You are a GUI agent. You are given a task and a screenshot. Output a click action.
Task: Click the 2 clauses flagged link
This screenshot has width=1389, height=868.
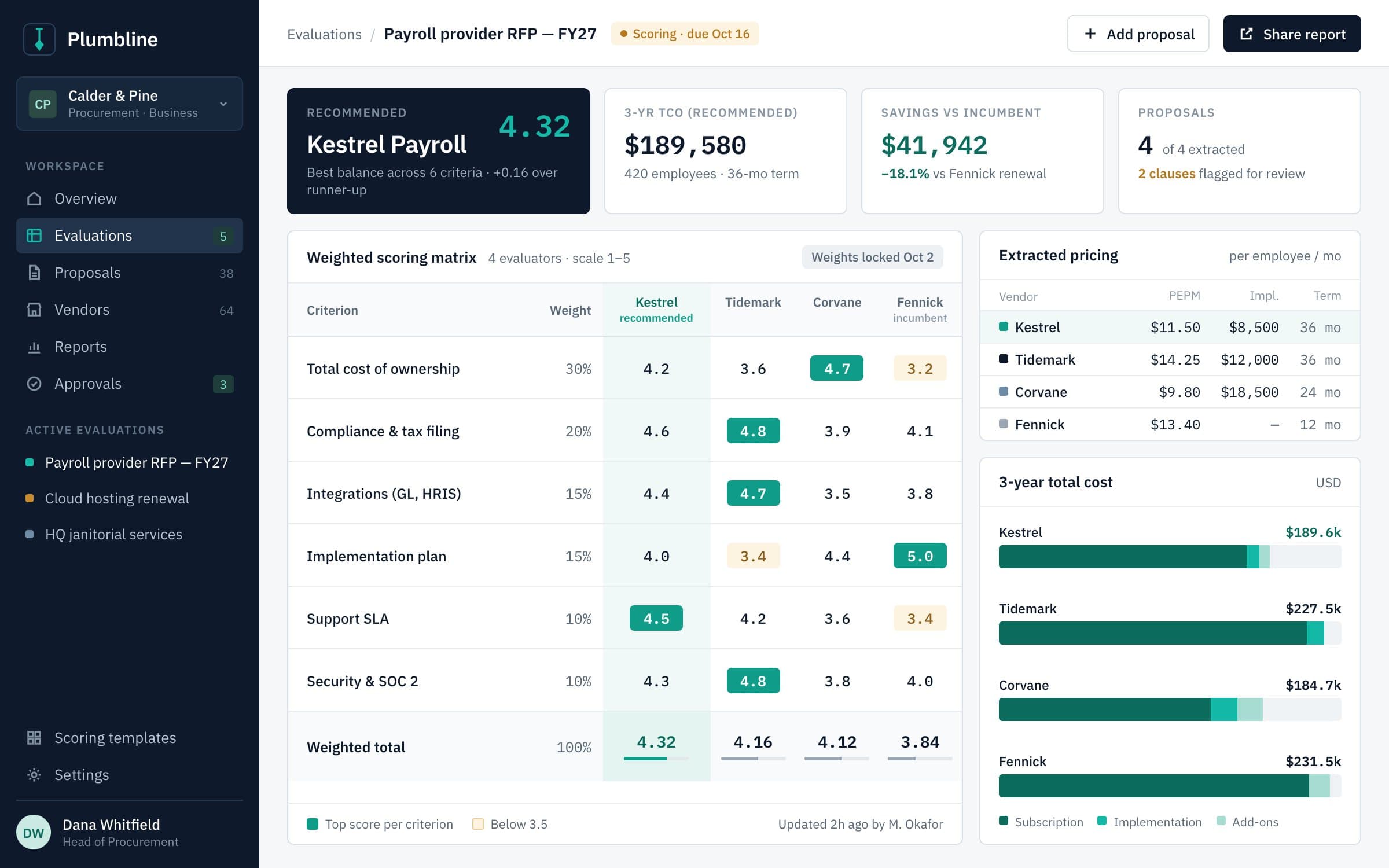coord(1166,174)
